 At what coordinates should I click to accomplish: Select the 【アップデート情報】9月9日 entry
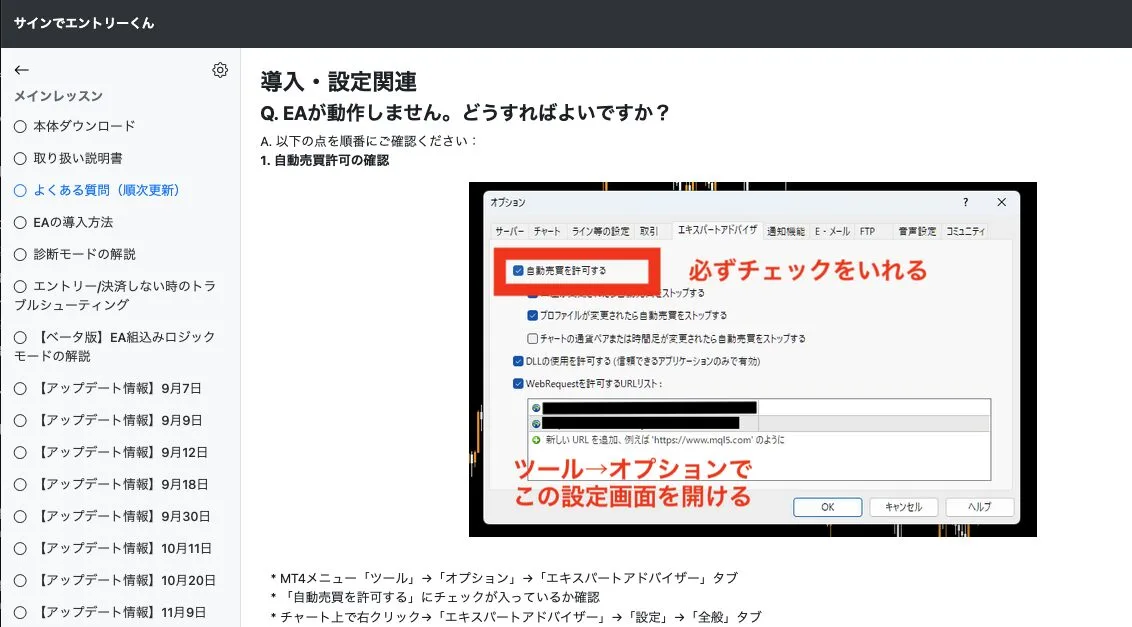point(117,420)
